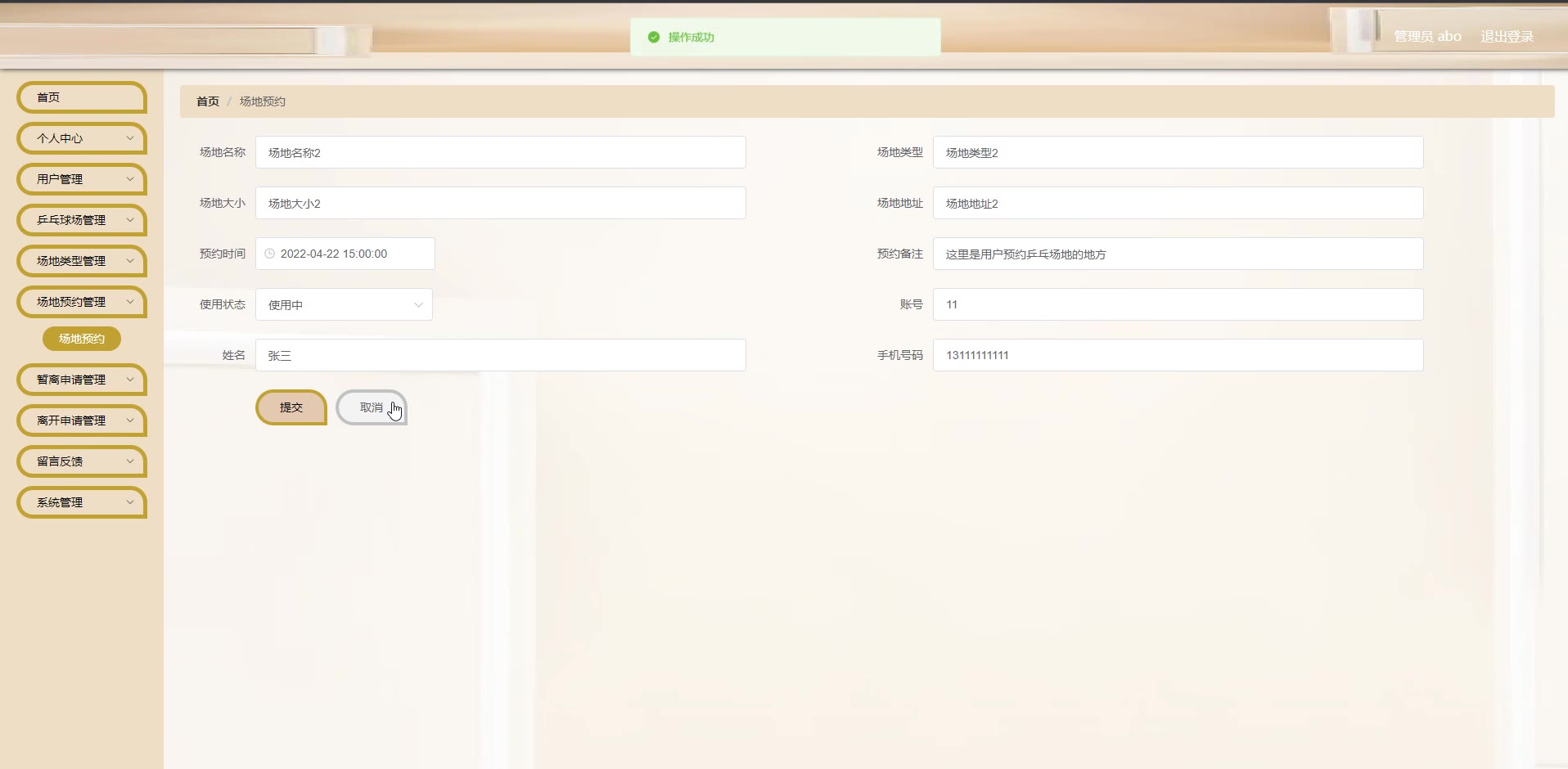The width and height of the screenshot is (1568, 769).
Task: Click the 场地类型 field label
Action: 900,152
